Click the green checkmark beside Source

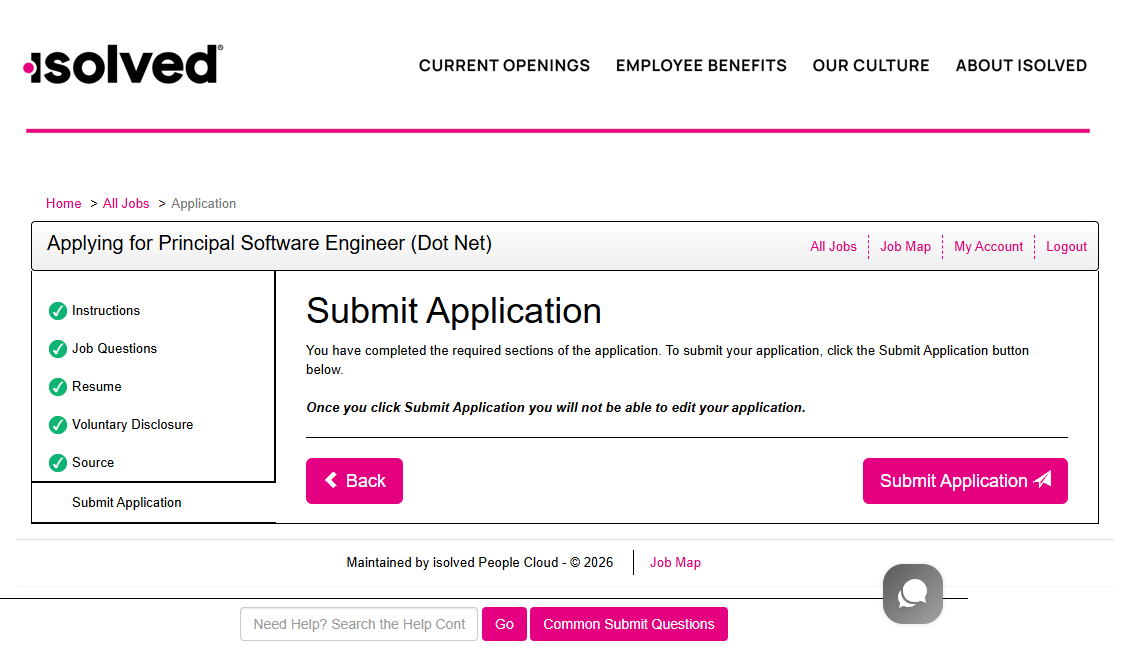pos(58,463)
